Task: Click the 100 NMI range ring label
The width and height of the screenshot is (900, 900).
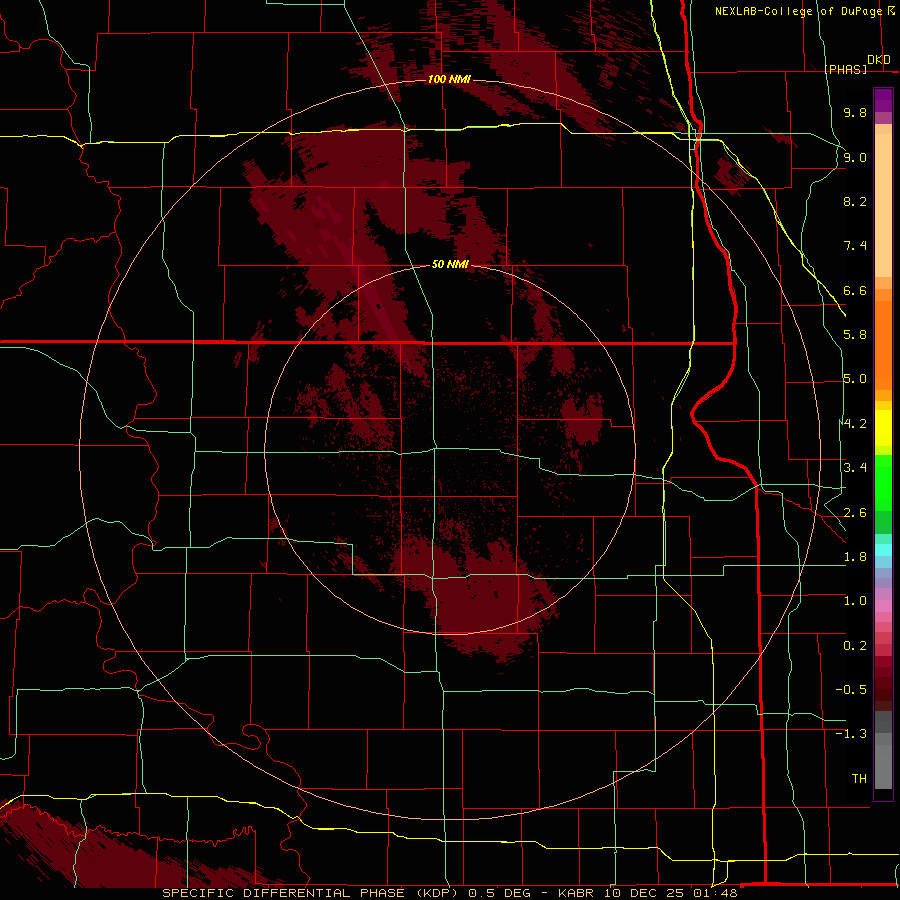Action: tap(449, 79)
